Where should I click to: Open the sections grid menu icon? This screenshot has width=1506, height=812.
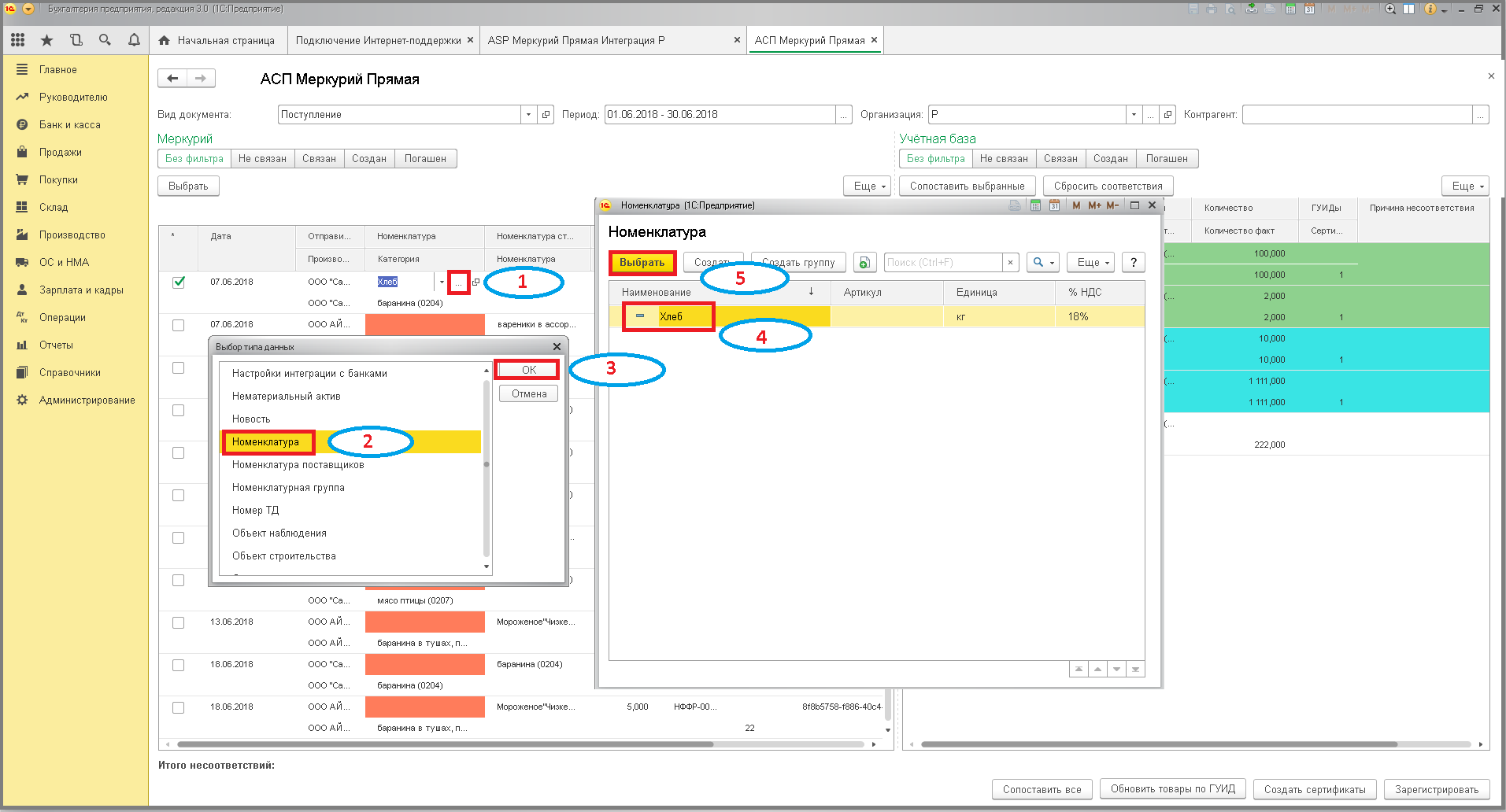18,39
